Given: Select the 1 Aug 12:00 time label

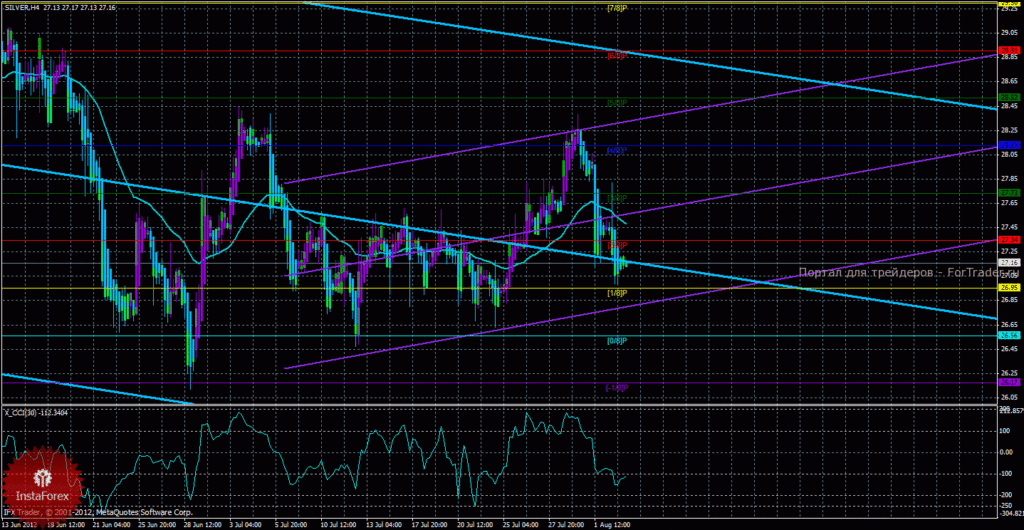Looking at the screenshot, I should click(609, 524).
